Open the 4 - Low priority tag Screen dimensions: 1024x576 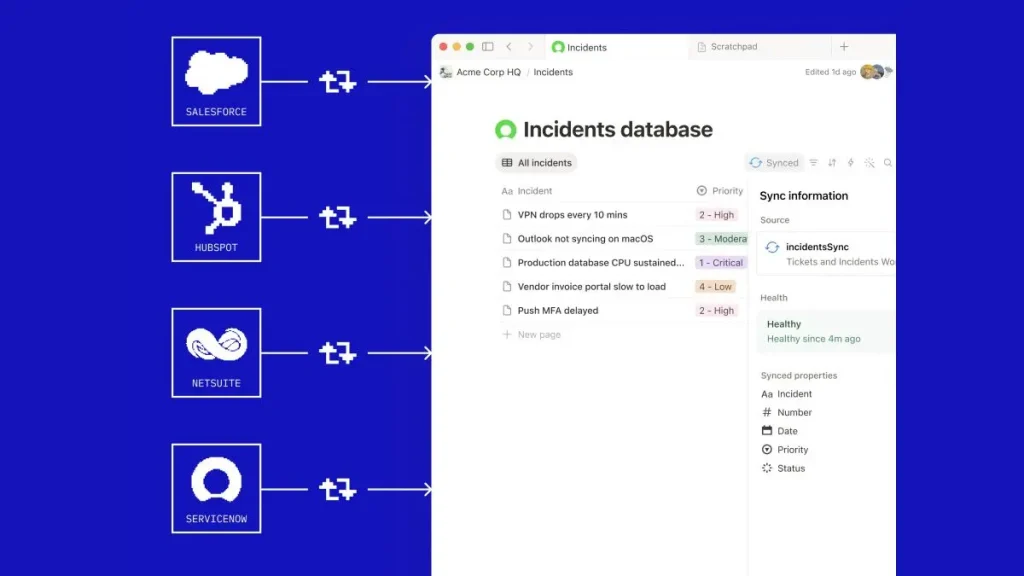coord(715,287)
